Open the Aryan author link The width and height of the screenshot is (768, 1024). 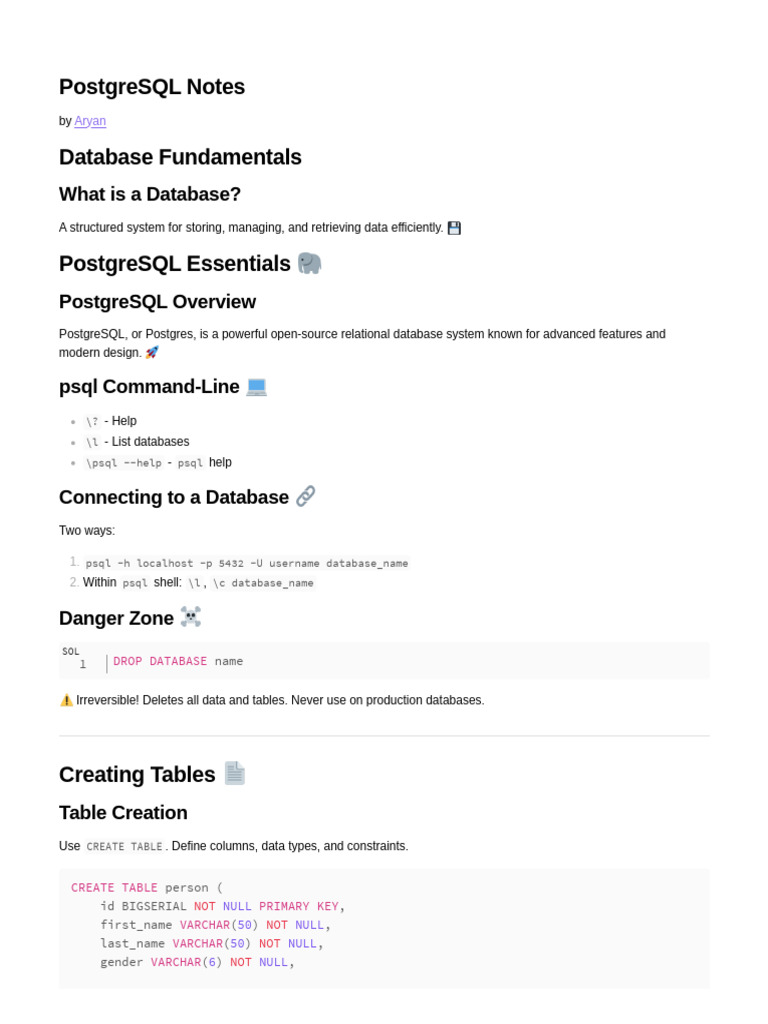tap(90, 121)
